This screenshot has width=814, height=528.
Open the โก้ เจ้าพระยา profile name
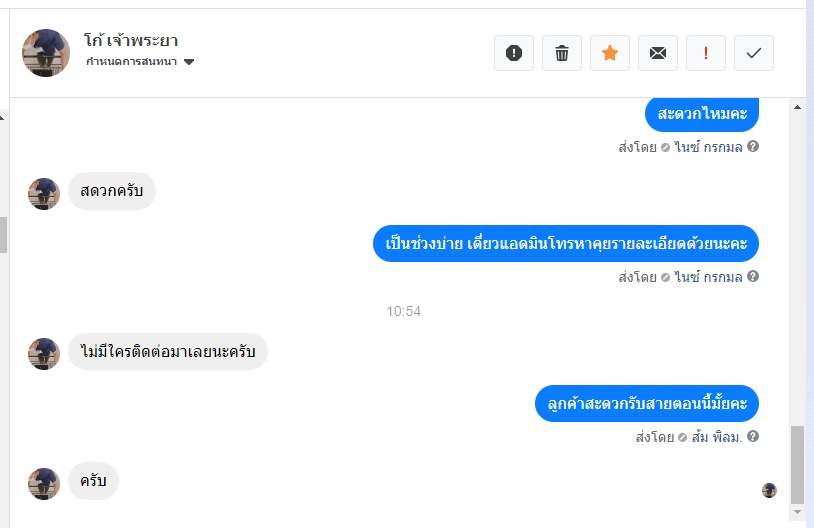click(x=131, y=41)
